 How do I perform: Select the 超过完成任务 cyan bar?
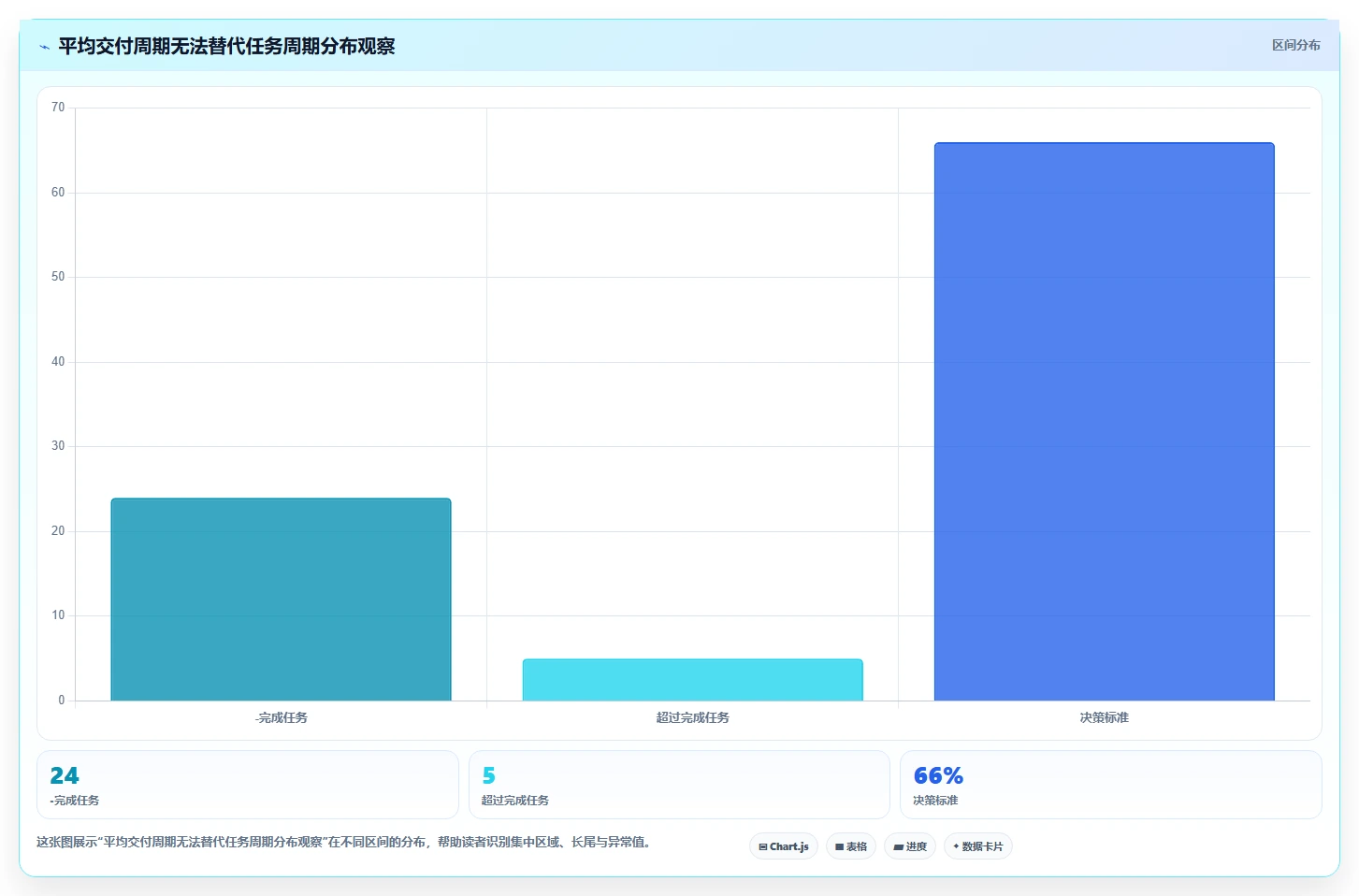[692, 680]
